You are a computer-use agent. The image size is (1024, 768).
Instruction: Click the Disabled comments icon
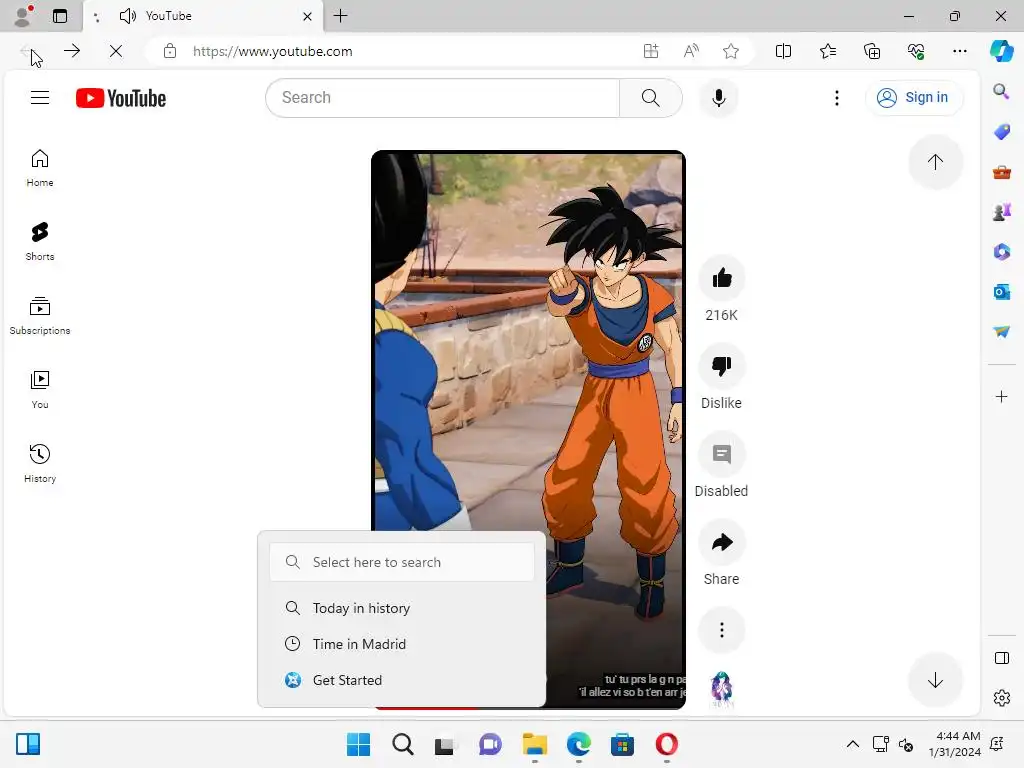(x=722, y=455)
